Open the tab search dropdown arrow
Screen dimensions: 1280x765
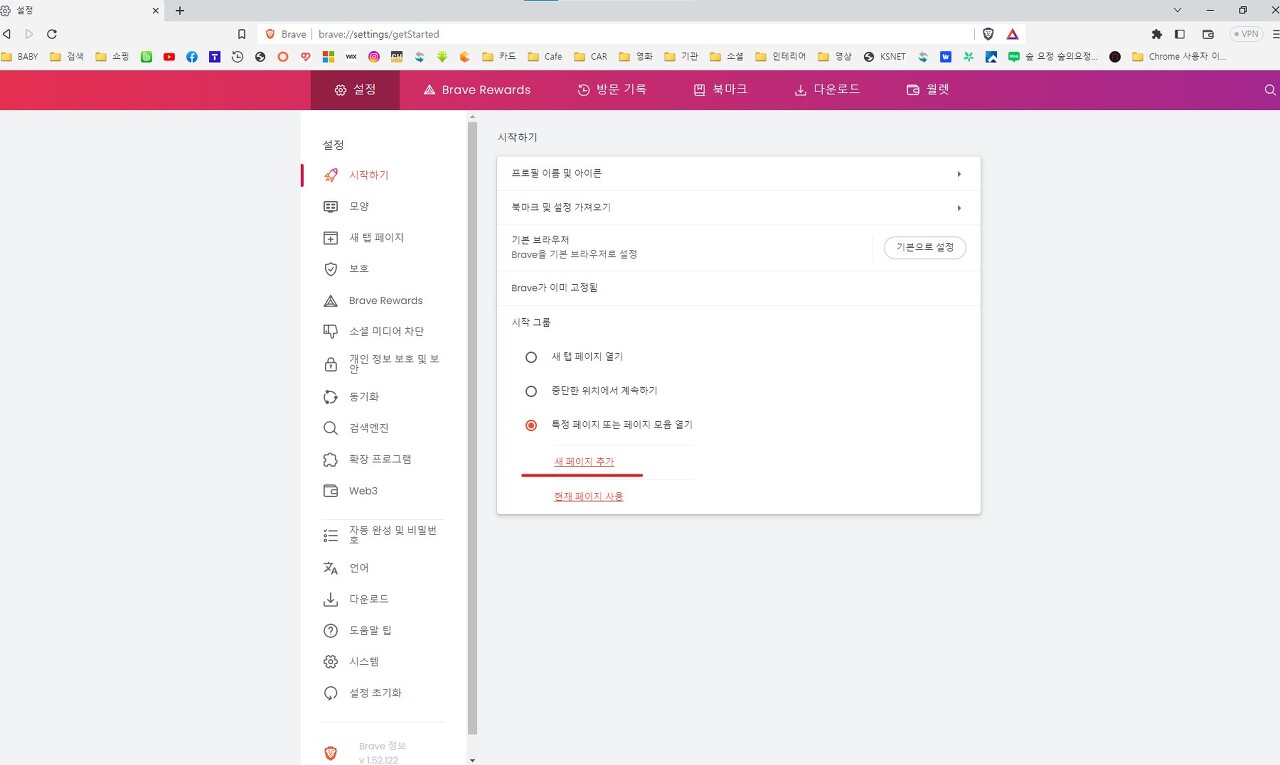(x=1178, y=10)
